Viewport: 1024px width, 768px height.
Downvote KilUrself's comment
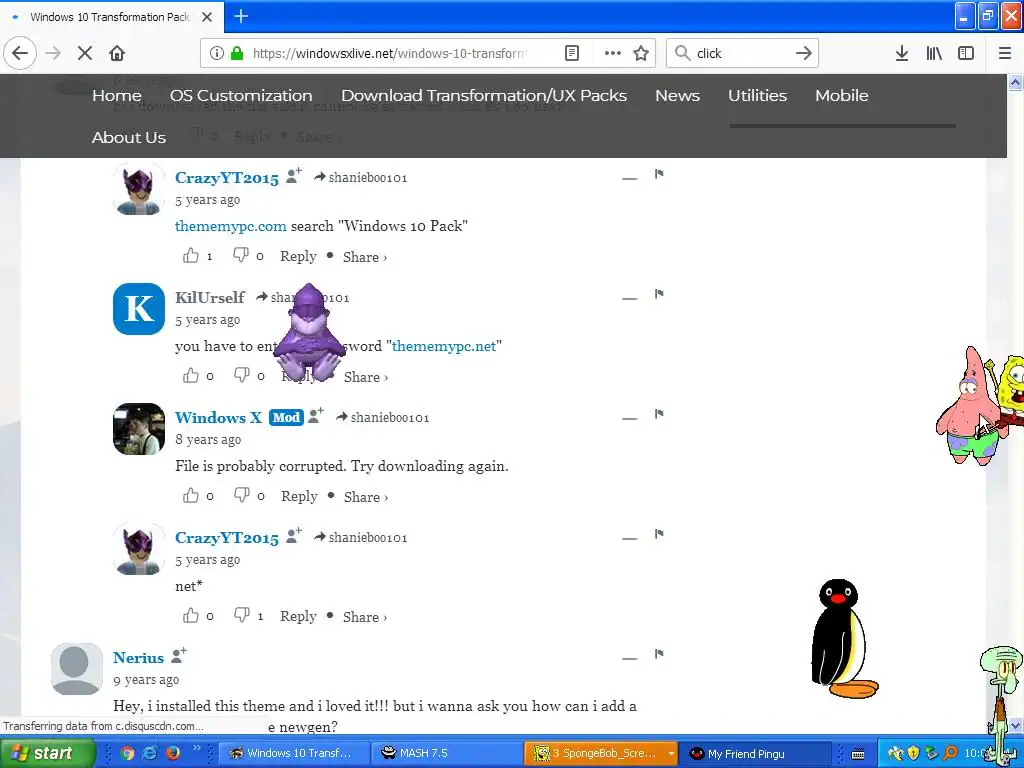tap(241, 376)
